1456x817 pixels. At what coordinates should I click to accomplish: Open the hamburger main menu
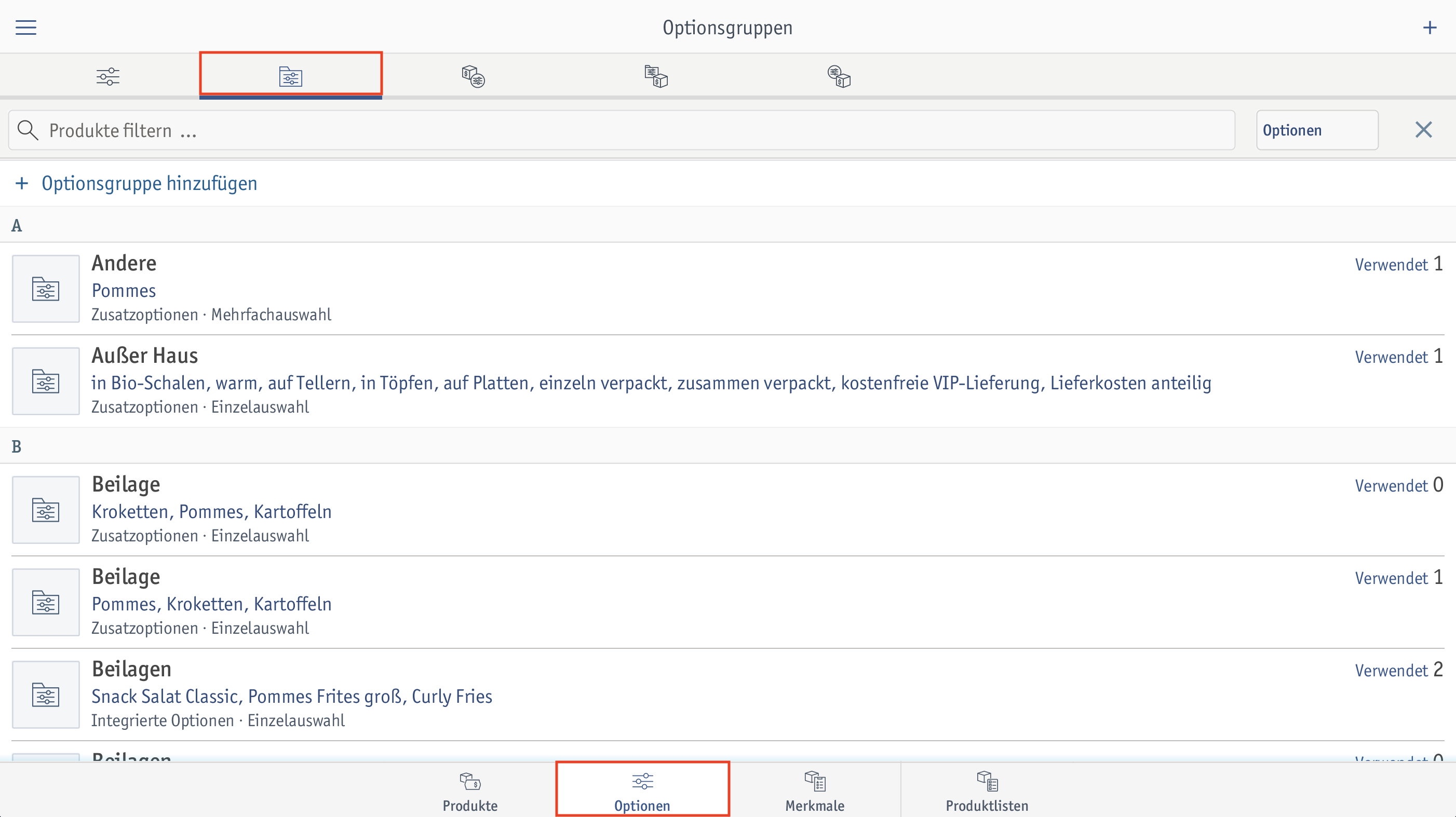(x=26, y=27)
